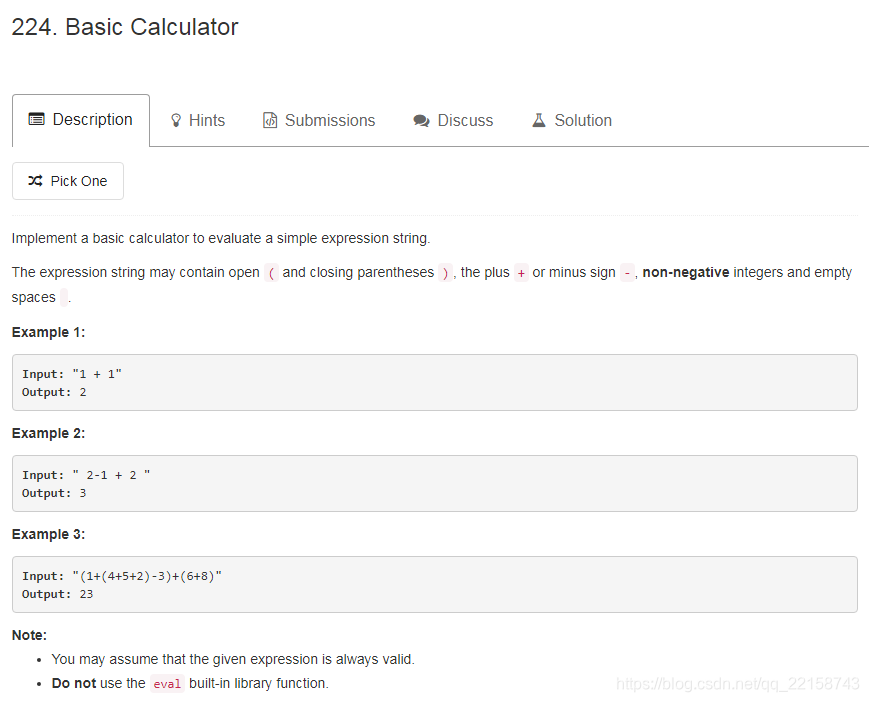View the Solution tab
Screen dimensions: 869x702
572,120
